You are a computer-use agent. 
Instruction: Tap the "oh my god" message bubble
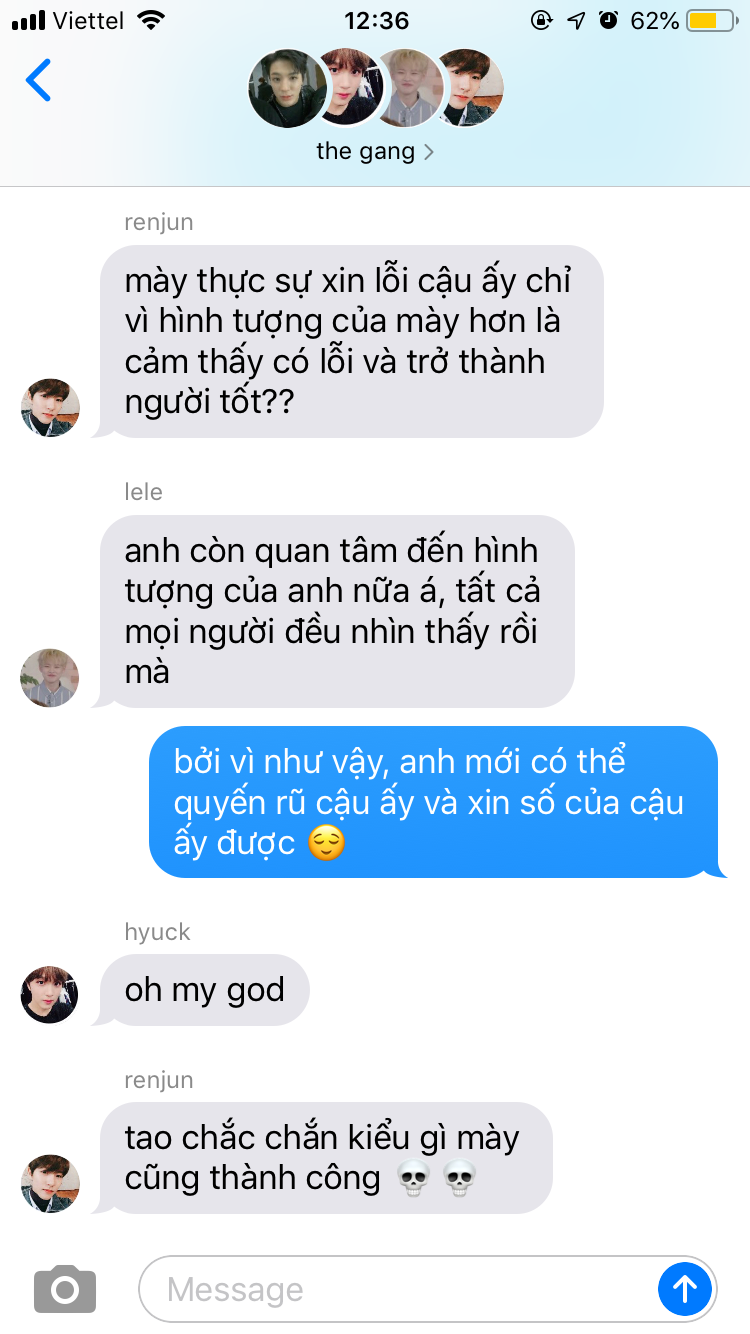pos(203,990)
